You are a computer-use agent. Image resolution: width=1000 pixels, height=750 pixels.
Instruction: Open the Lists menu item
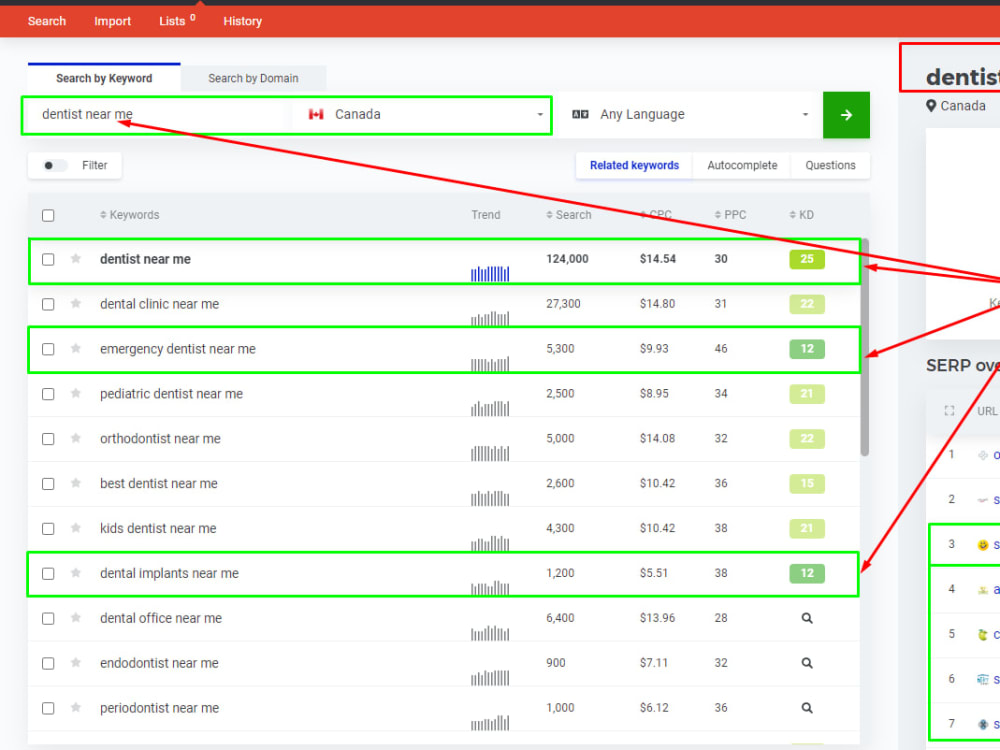pos(177,21)
